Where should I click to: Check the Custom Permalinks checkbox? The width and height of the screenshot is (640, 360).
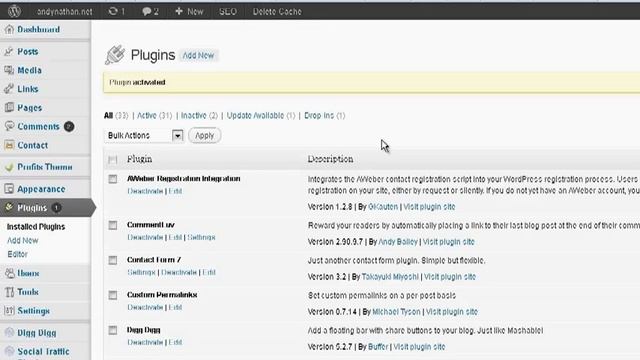click(113, 295)
